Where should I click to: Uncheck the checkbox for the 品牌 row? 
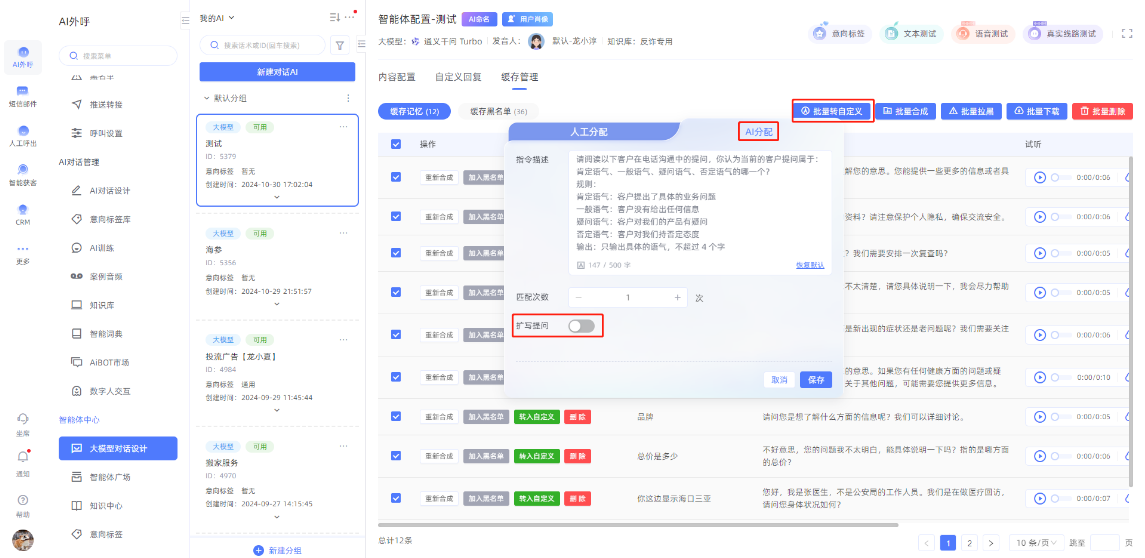[396, 416]
